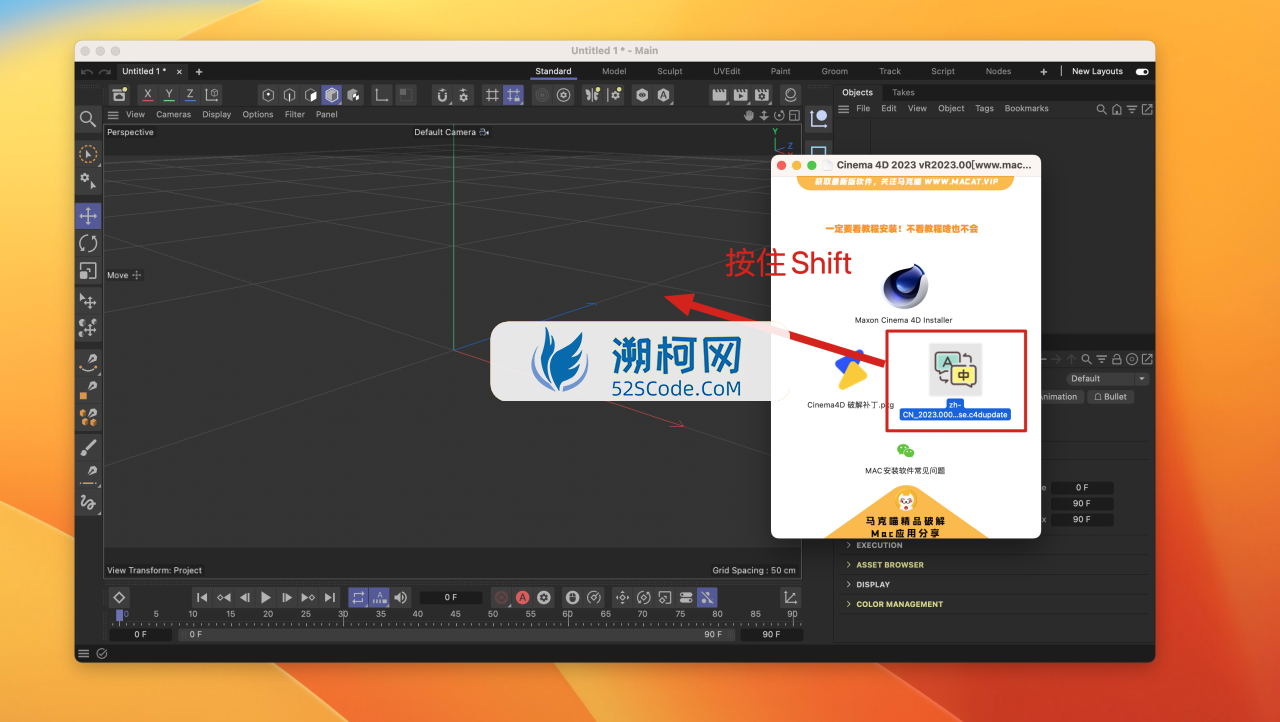This screenshot has width=1280, height=722.
Task: Switch to the UVEdit layout tab
Action: click(x=727, y=71)
